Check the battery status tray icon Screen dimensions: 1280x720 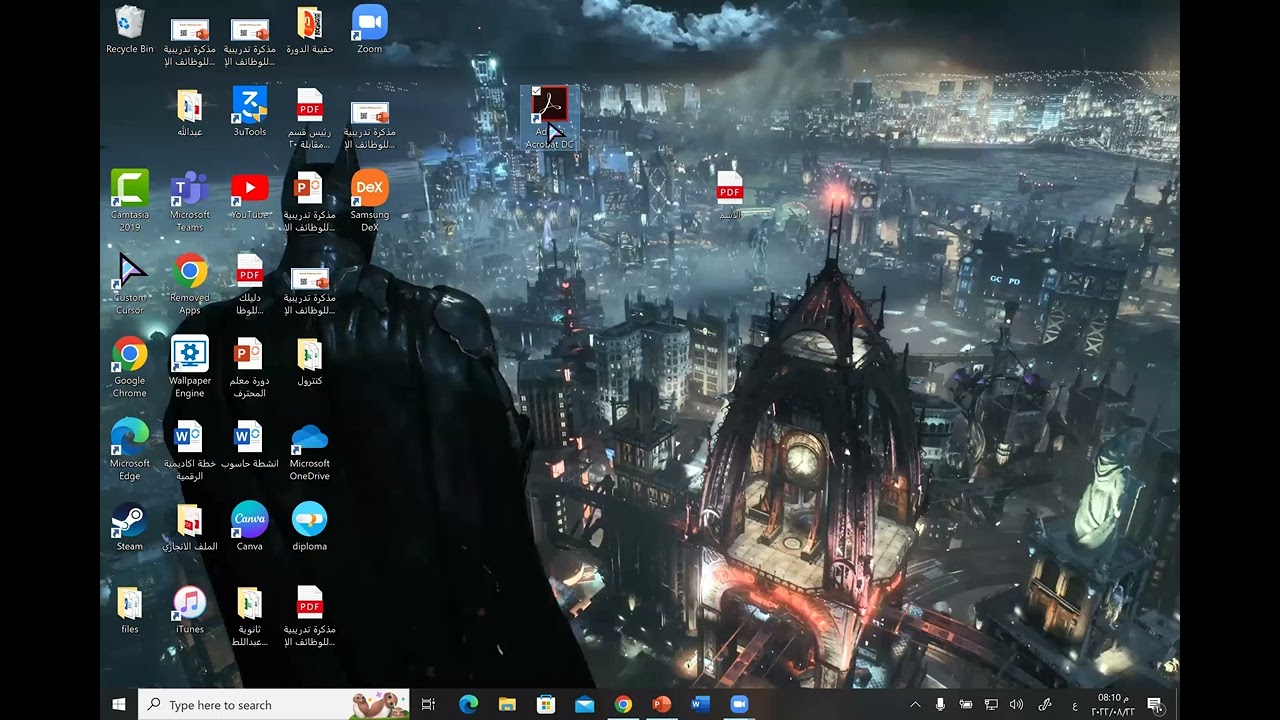point(966,705)
